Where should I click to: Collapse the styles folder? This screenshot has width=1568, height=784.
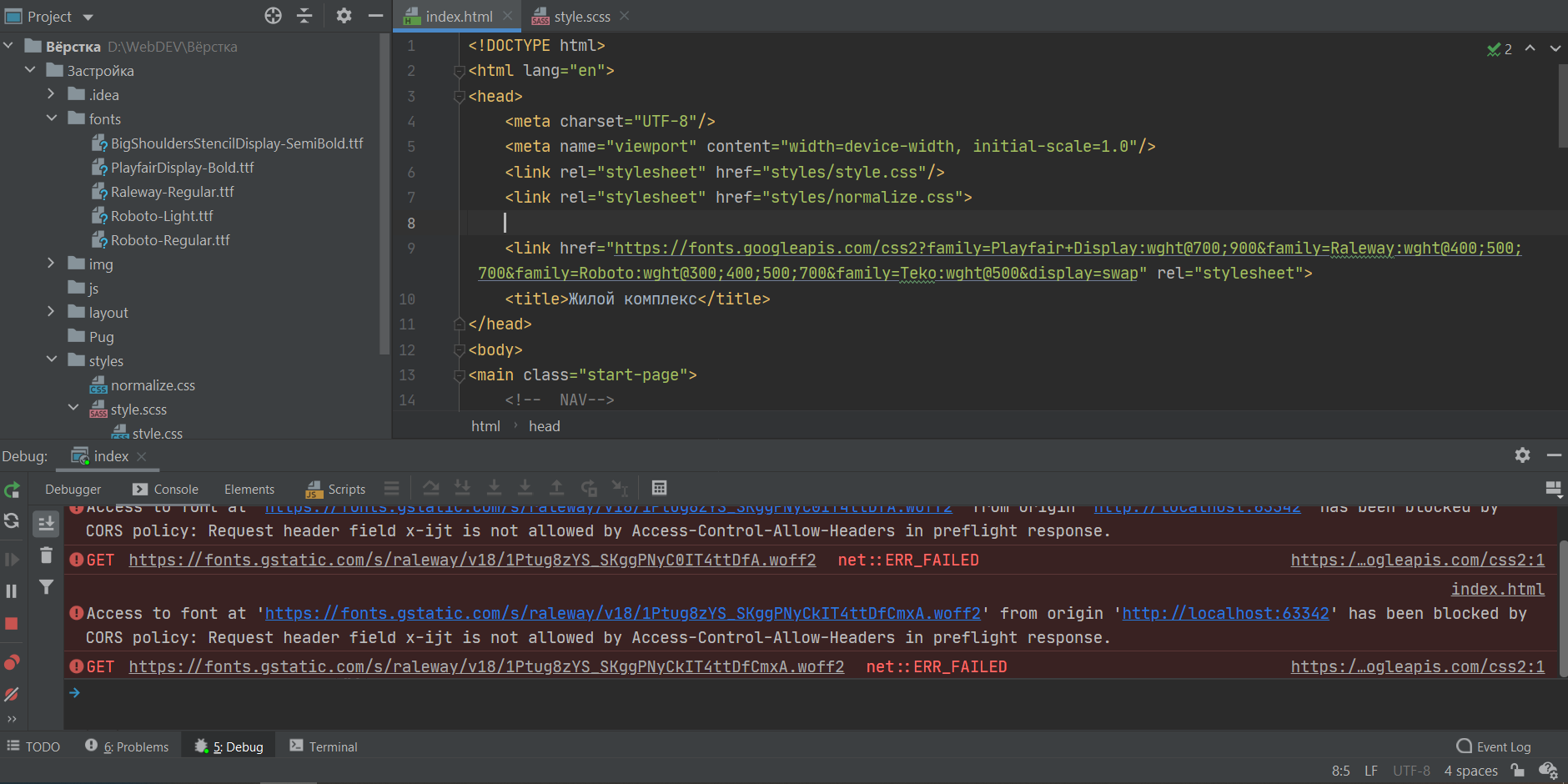tap(51, 360)
